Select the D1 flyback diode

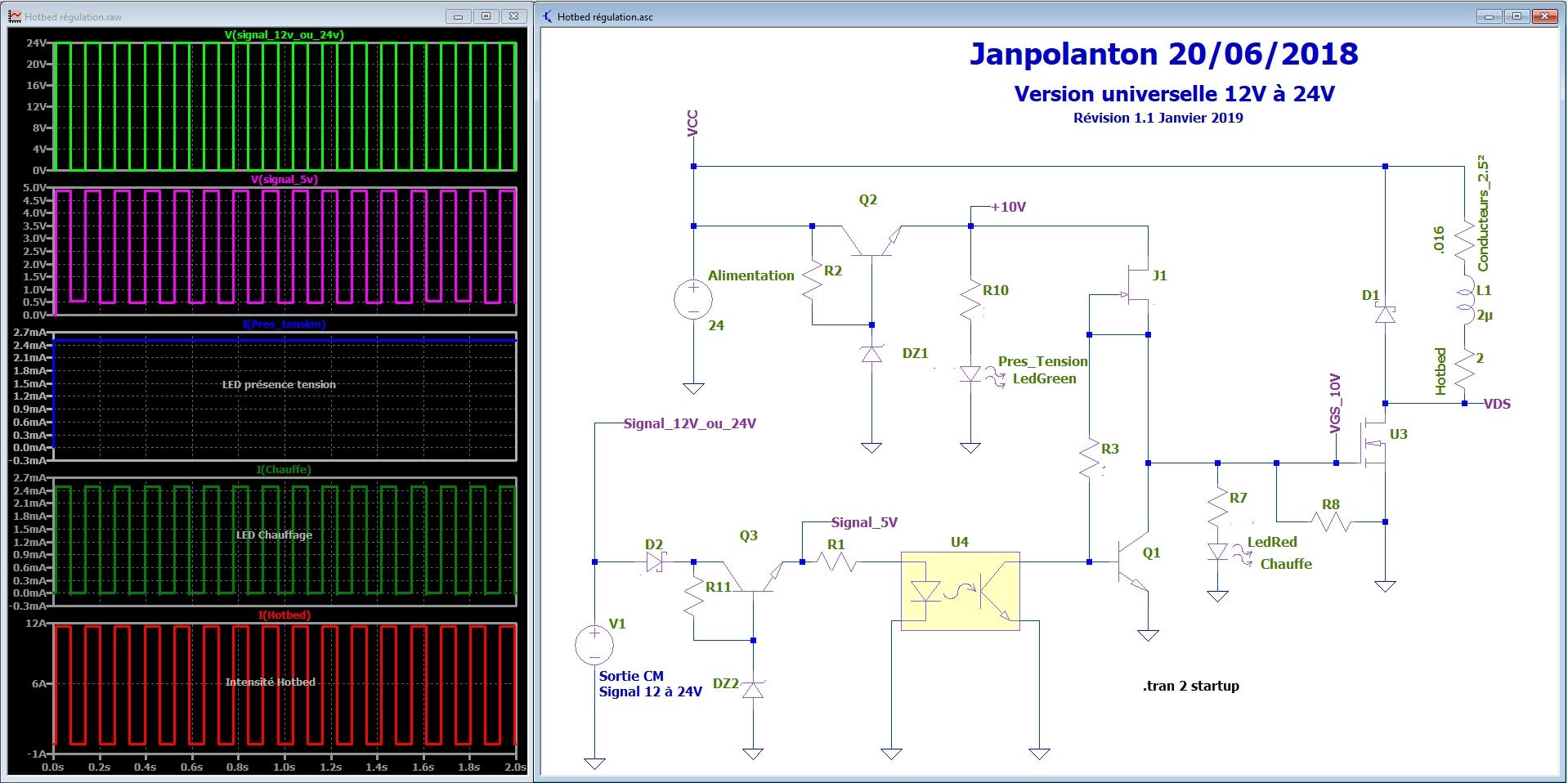1385,315
